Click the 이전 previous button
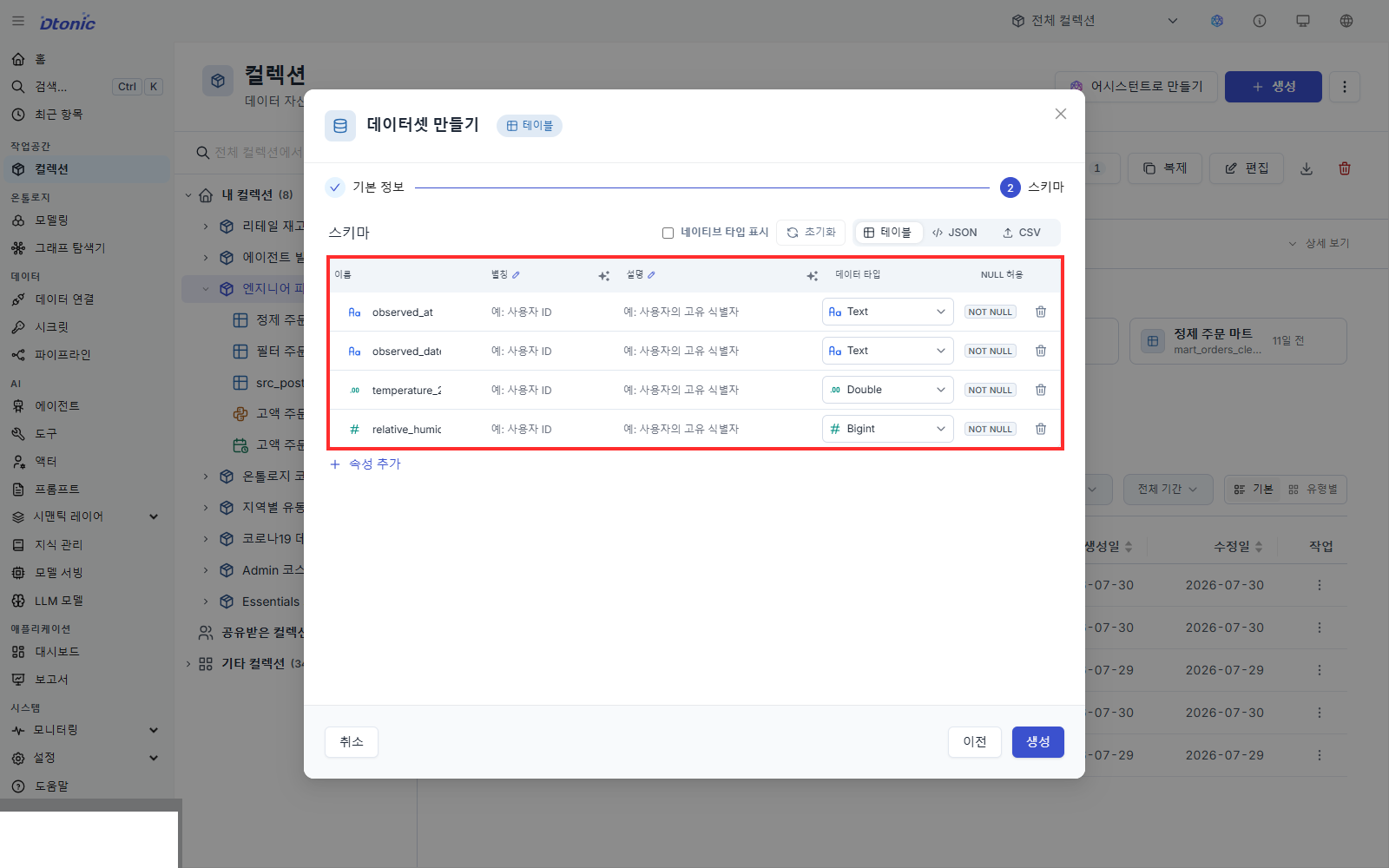This screenshot has width=1389, height=868. tap(975, 742)
